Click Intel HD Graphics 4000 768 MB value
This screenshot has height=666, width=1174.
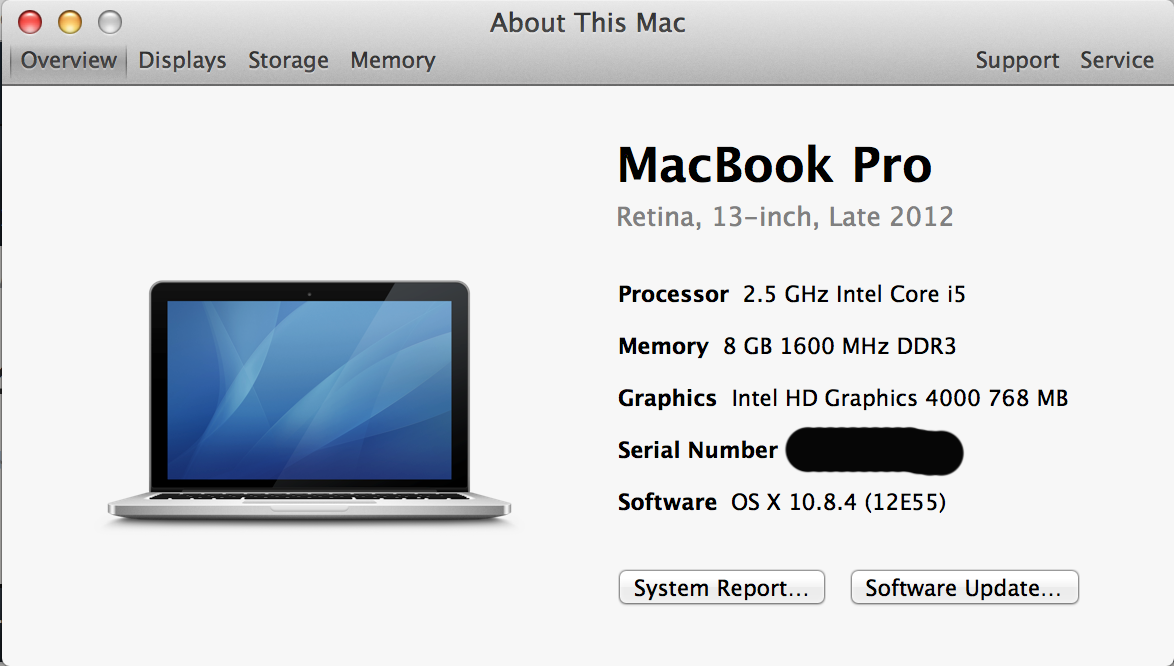click(899, 398)
